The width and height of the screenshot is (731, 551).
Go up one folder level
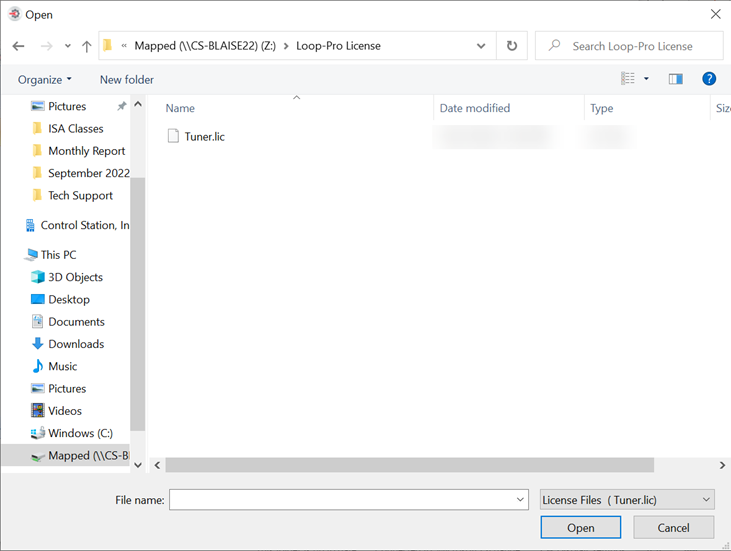(87, 46)
